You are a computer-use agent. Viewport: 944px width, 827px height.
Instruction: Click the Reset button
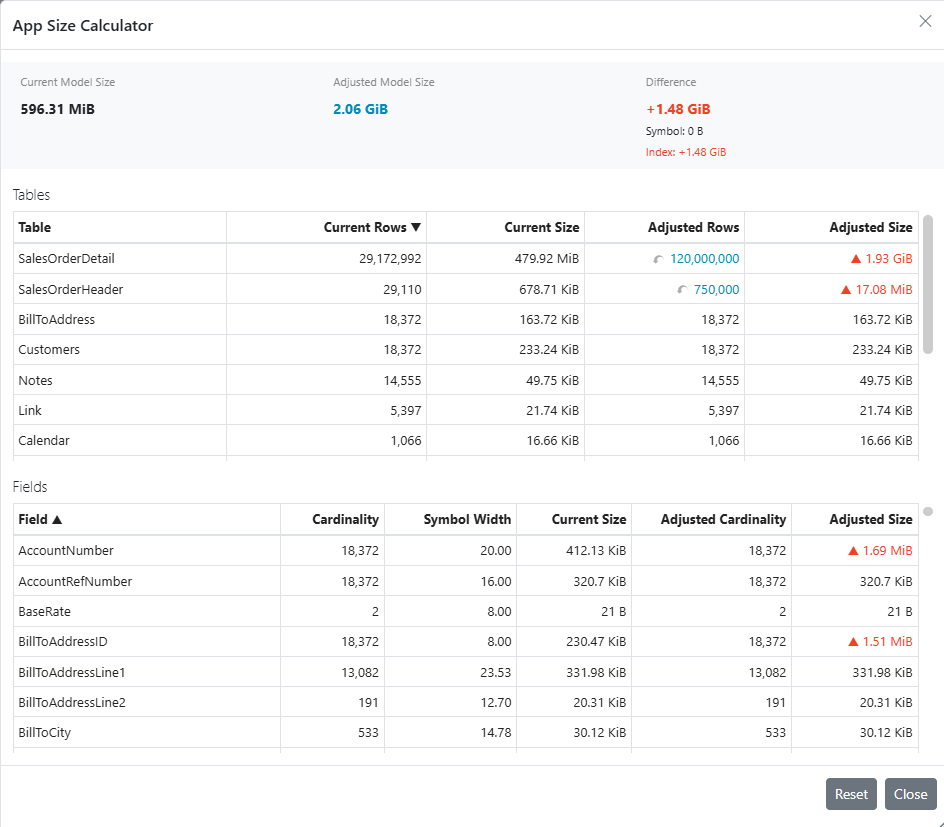click(851, 794)
